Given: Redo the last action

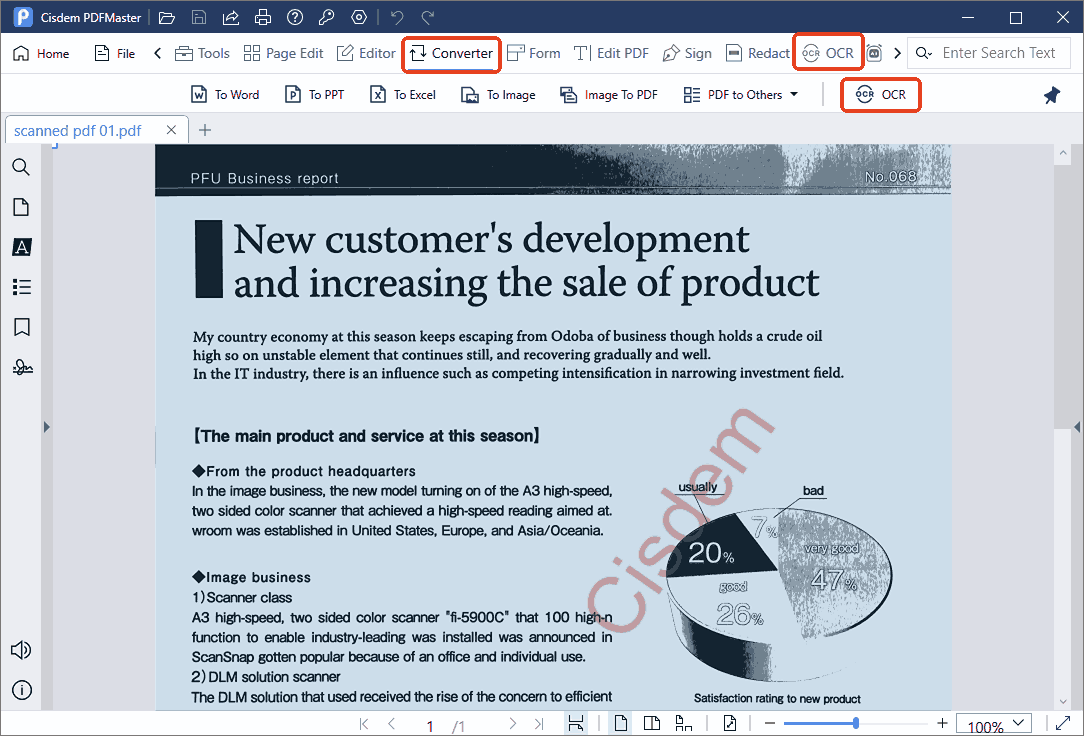Looking at the screenshot, I should click(429, 17).
